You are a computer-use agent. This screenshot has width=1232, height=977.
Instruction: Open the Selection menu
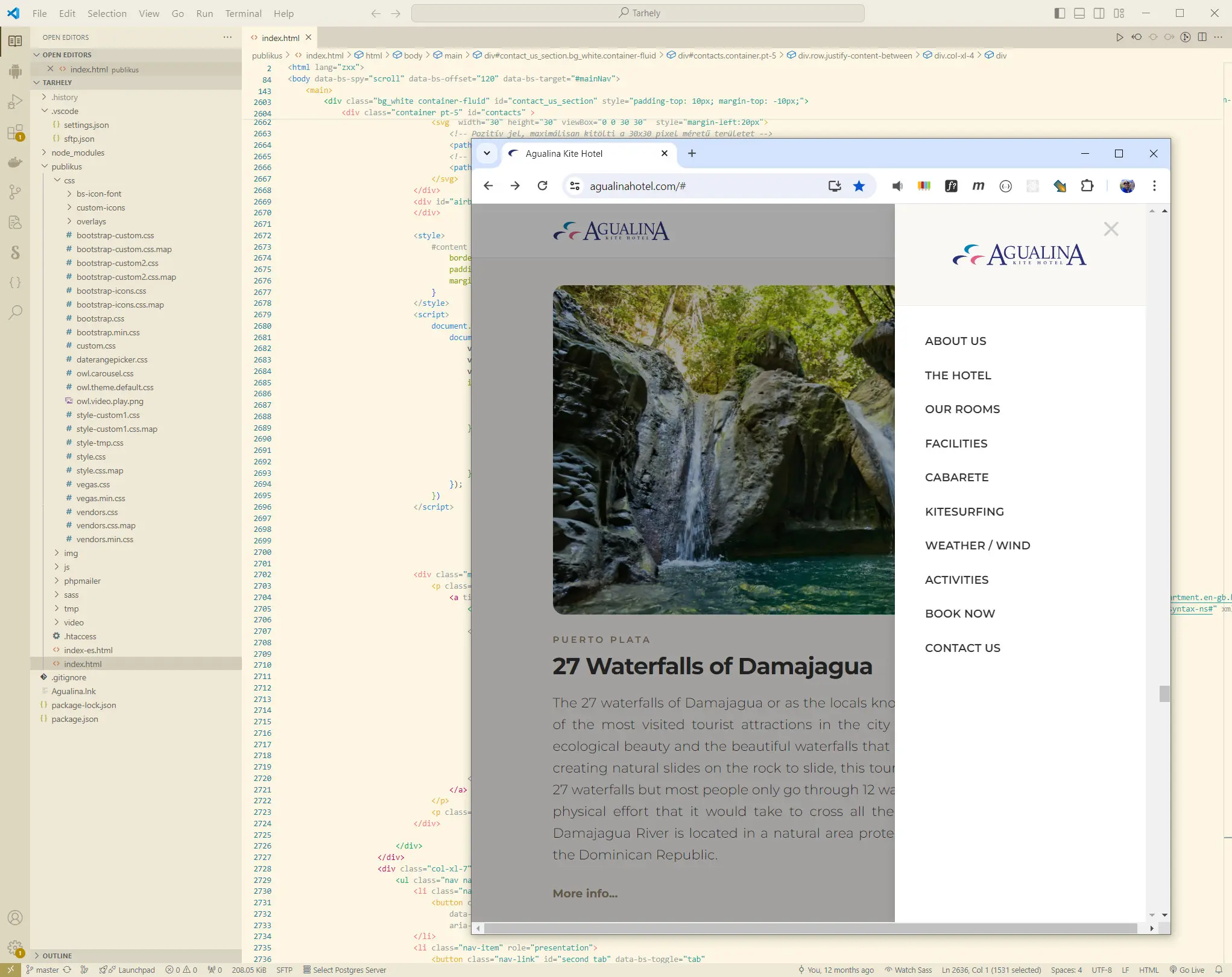click(x=107, y=13)
